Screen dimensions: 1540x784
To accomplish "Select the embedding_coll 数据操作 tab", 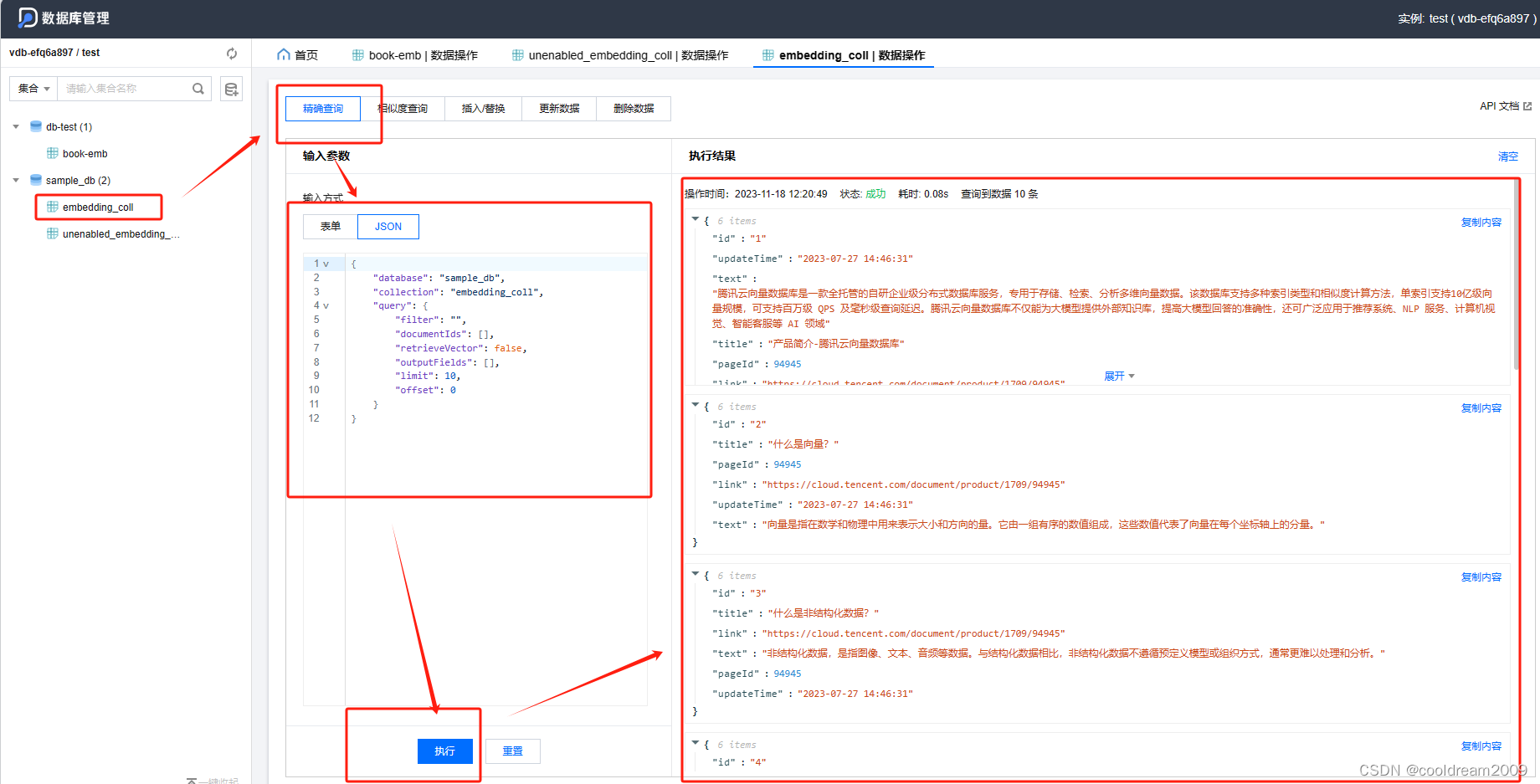I will click(844, 55).
